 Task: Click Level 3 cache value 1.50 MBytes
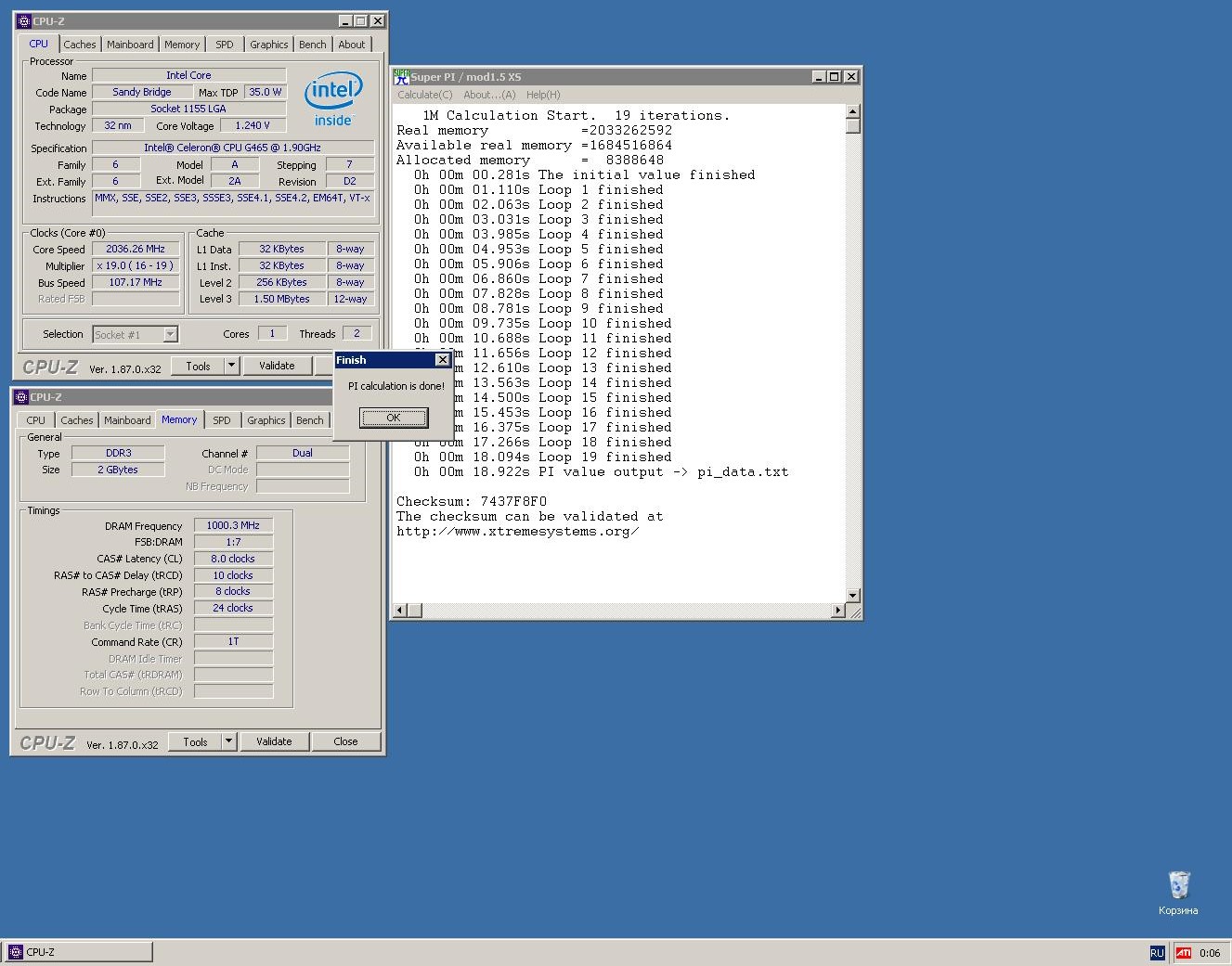click(x=282, y=299)
